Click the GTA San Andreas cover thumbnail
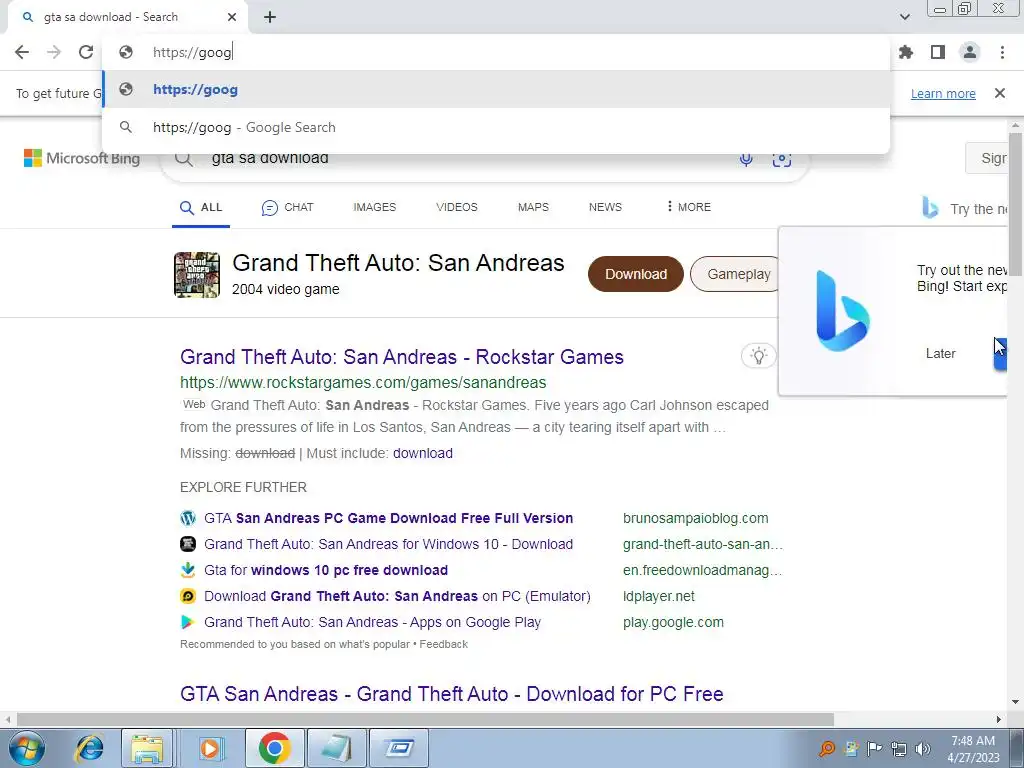This screenshot has height=768, width=1024. coord(197,275)
